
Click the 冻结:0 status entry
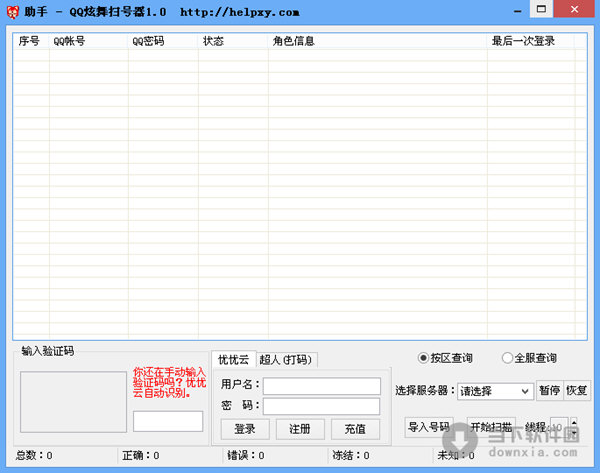[x=351, y=455]
